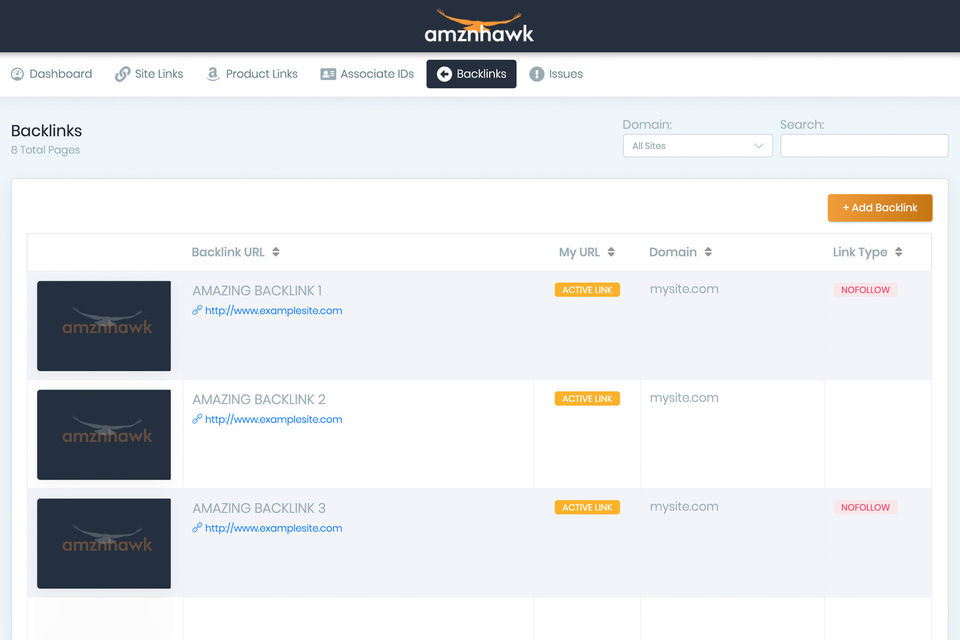This screenshot has height=640, width=960.
Task: Click Nofollow badge in Backlink 1 row
Action: [x=865, y=290]
